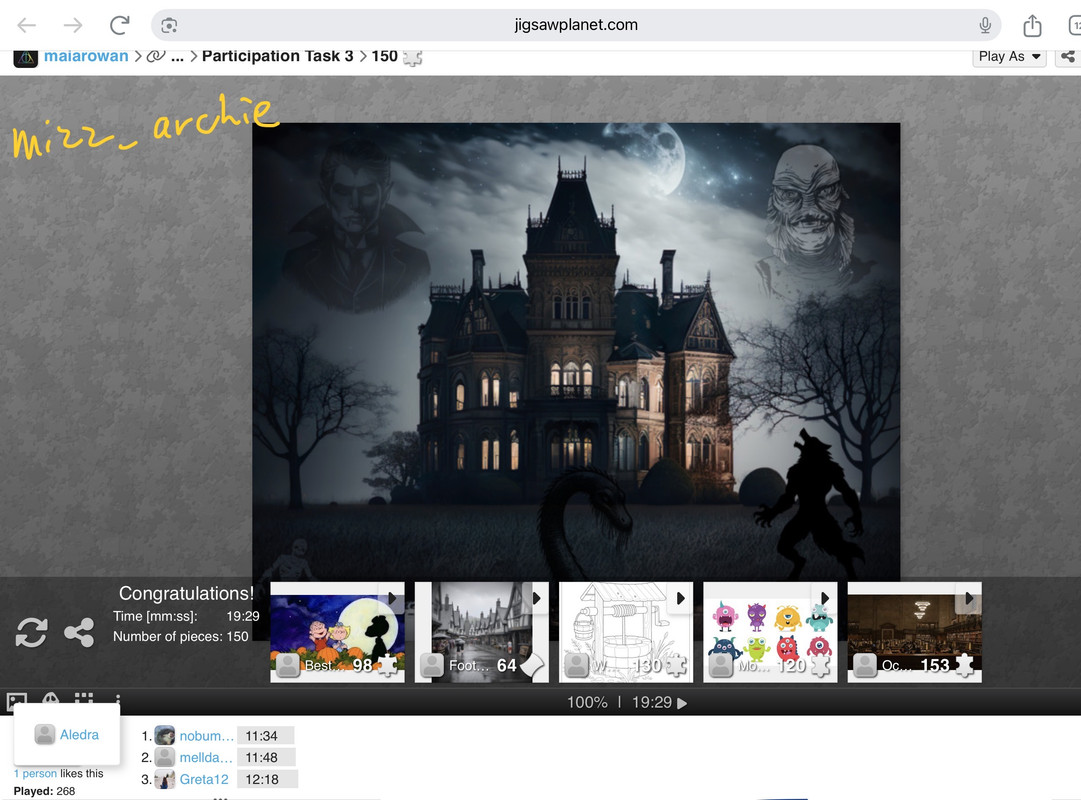Click the avatar beside Aledra
The height and width of the screenshot is (800, 1081).
[45, 734]
